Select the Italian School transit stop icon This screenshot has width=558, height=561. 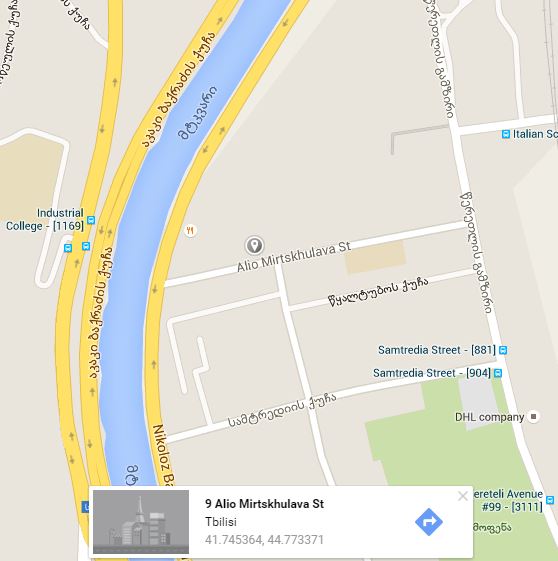tap(505, 134)
